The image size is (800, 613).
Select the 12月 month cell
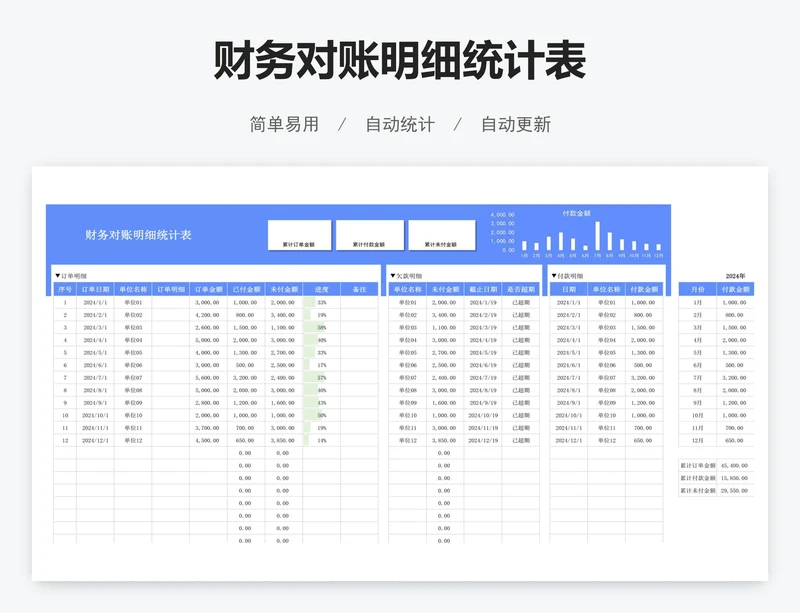697,440
